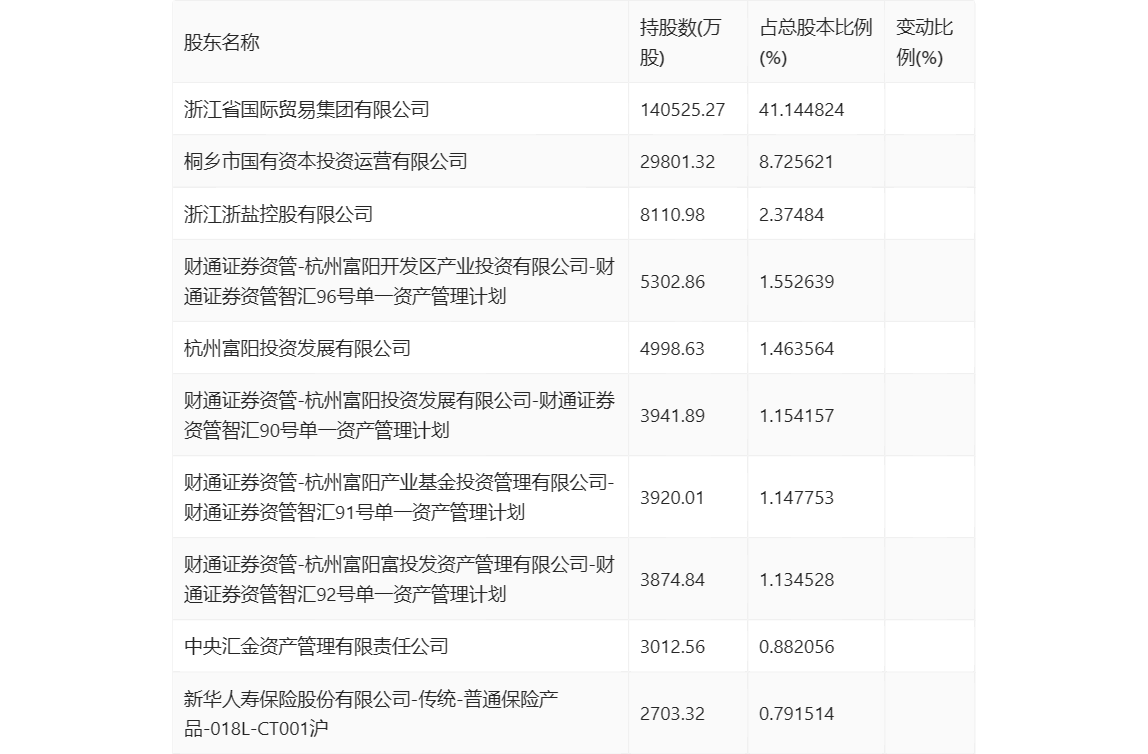Screen dimensions: 1148x754
Task: Click the 变动比例(%) column header
Action: coord(924,42)
